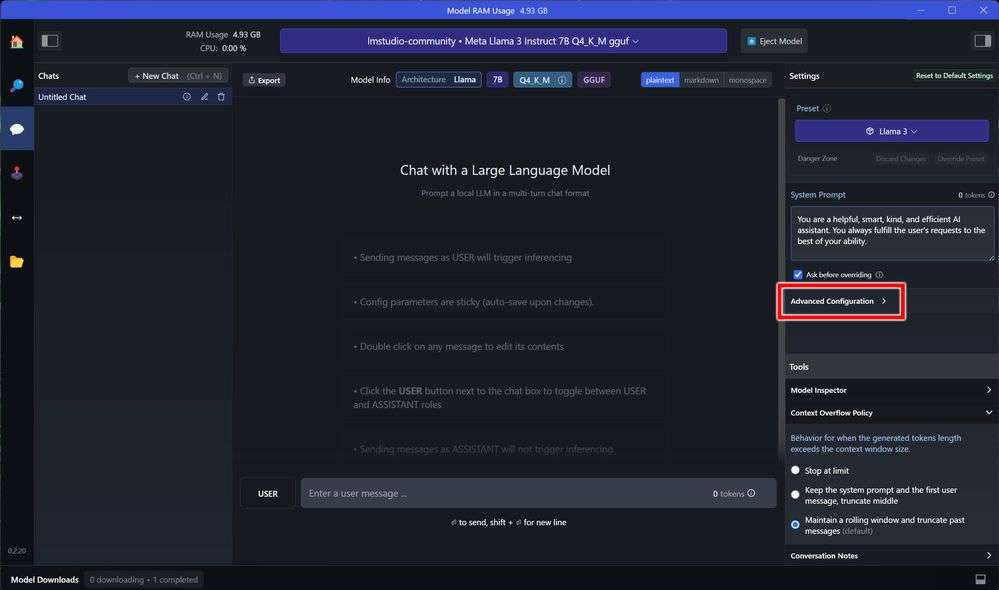
Task: Expand the Advanced Configuration section
Action: tap(840, 301)
